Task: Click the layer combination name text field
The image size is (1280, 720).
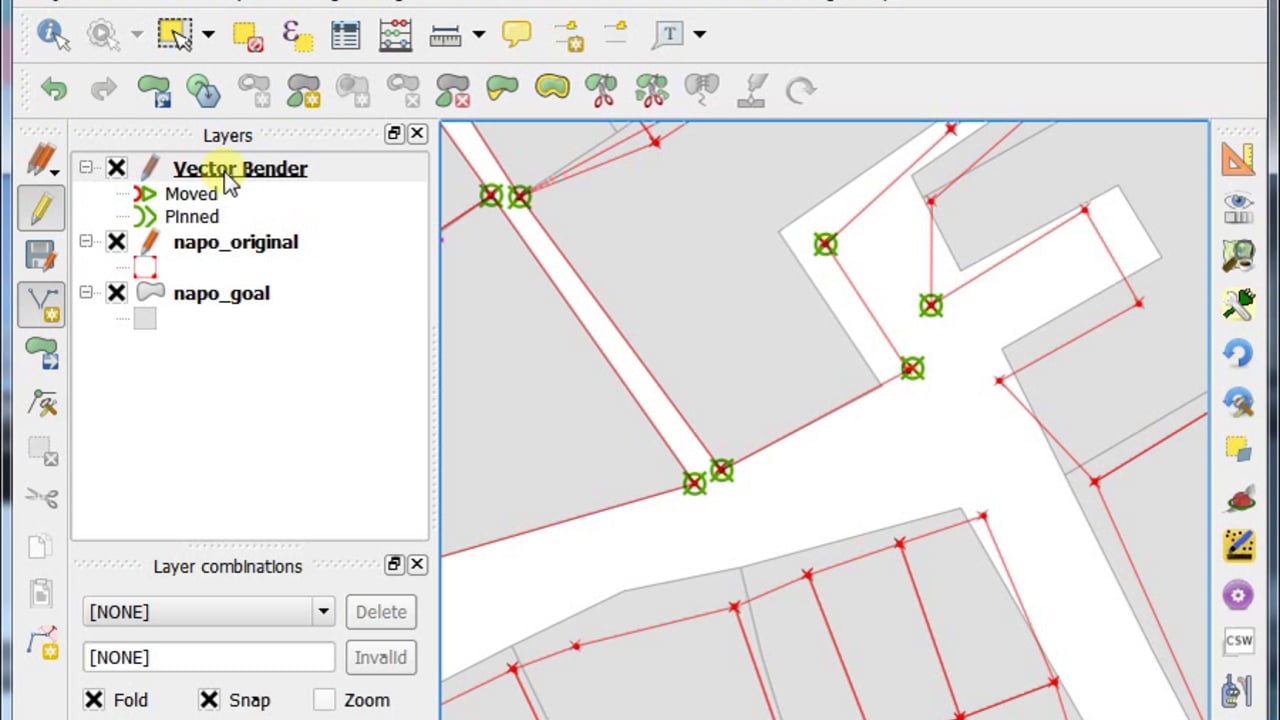Action: 209,657
